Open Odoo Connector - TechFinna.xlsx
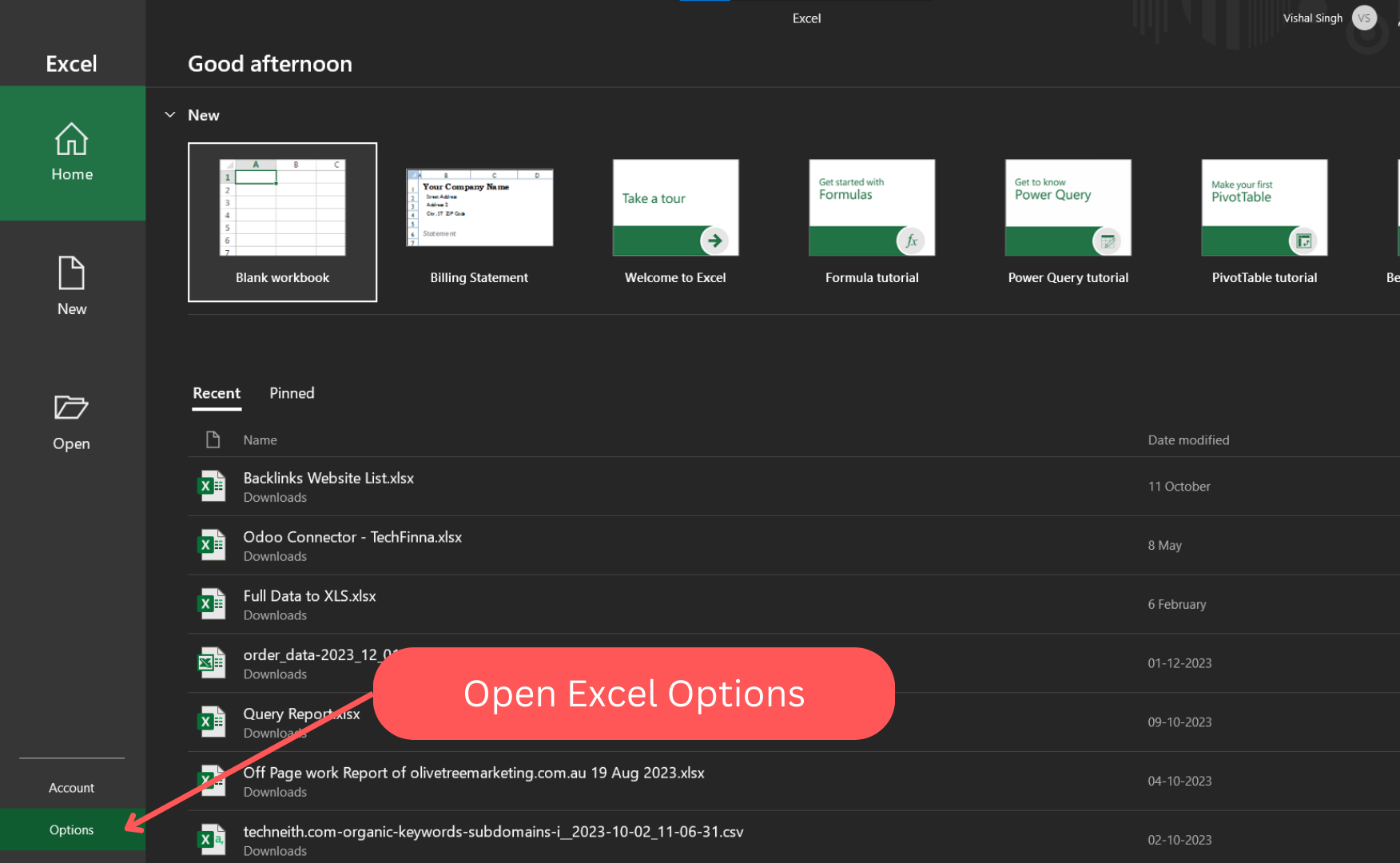The image size is (1400, 863). click(x=793, y=546)
